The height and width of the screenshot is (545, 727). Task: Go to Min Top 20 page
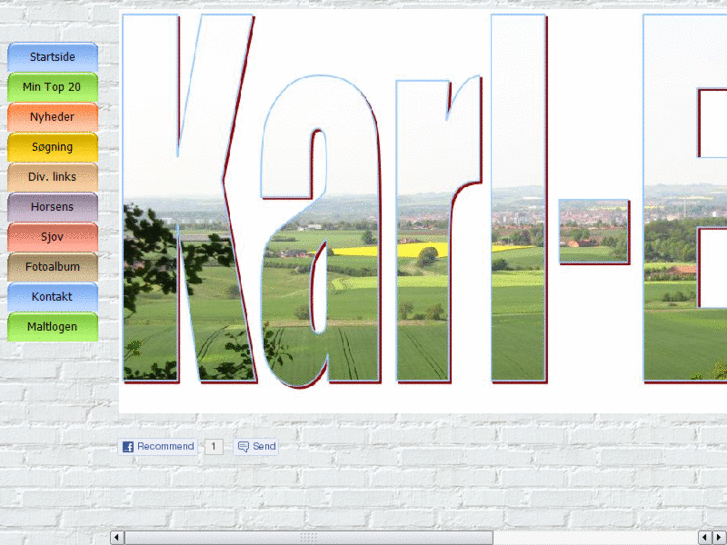(x=52, y=87)
